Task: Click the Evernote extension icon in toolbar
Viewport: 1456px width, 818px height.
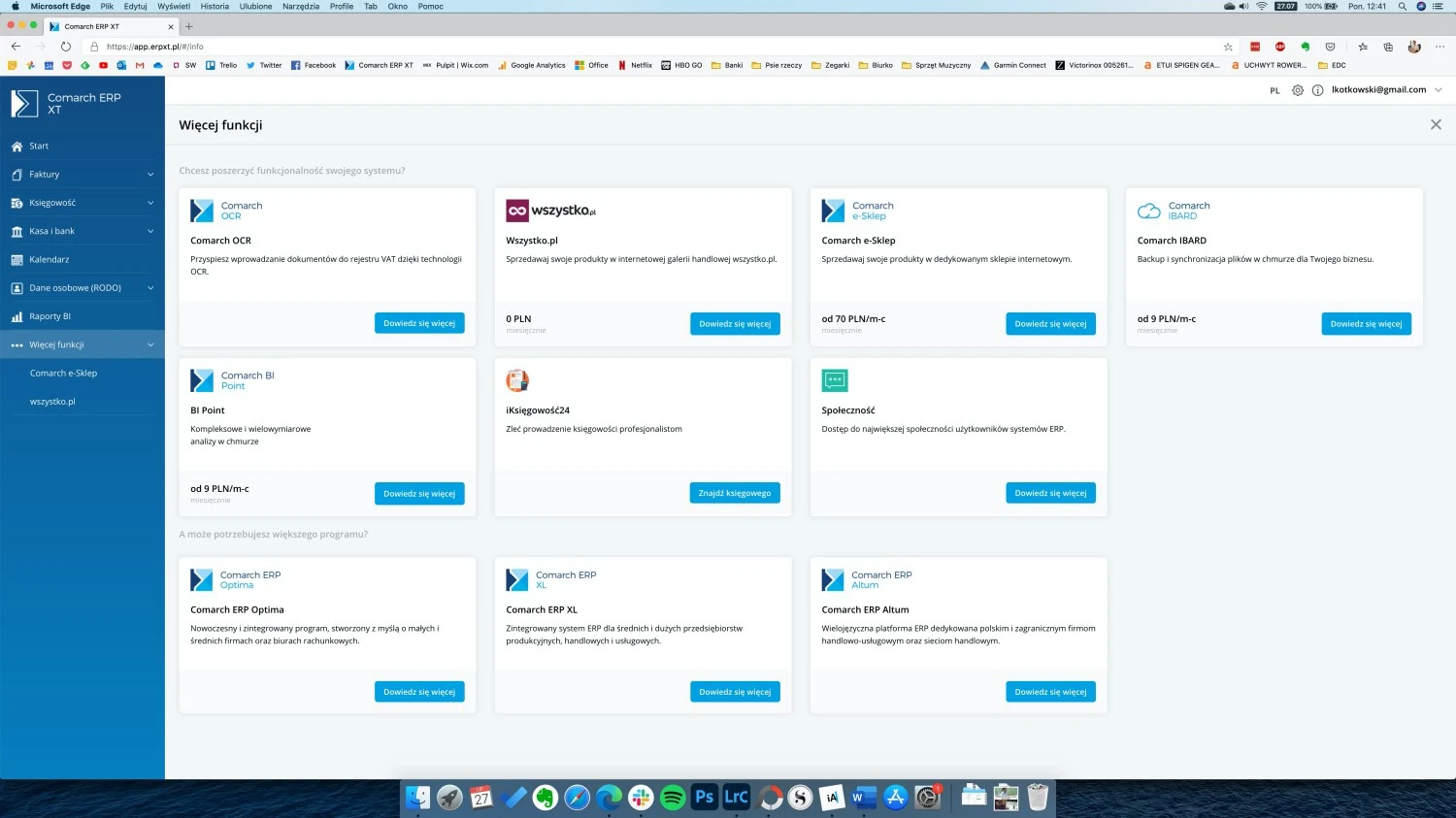Action: (1306, 47)
